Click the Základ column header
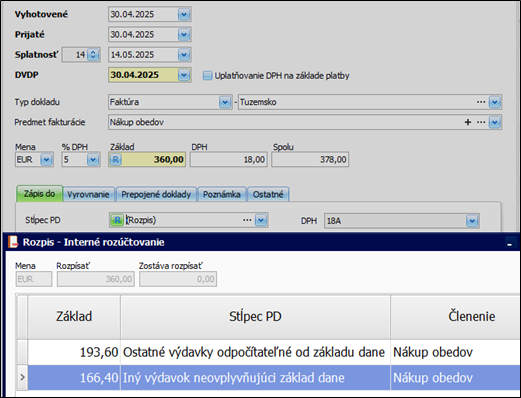Image resolution: width=521 pixels, height=398 pixels. (x=74, y=317)
